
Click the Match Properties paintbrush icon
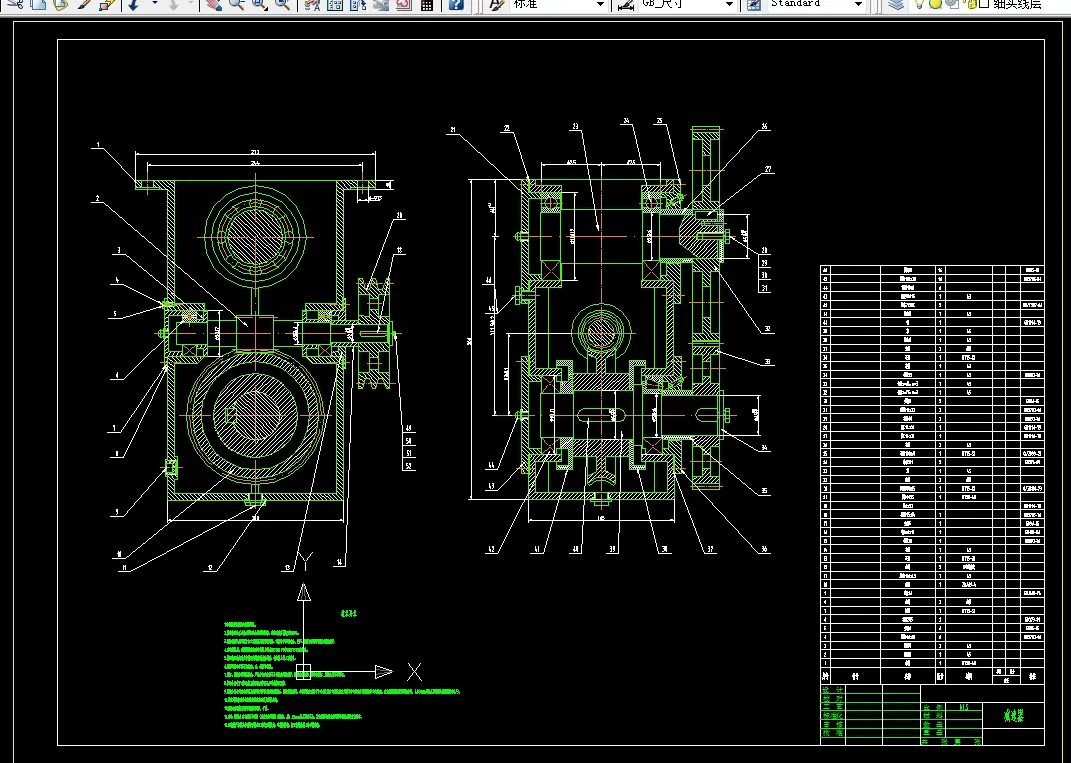[x=83, y=4]
